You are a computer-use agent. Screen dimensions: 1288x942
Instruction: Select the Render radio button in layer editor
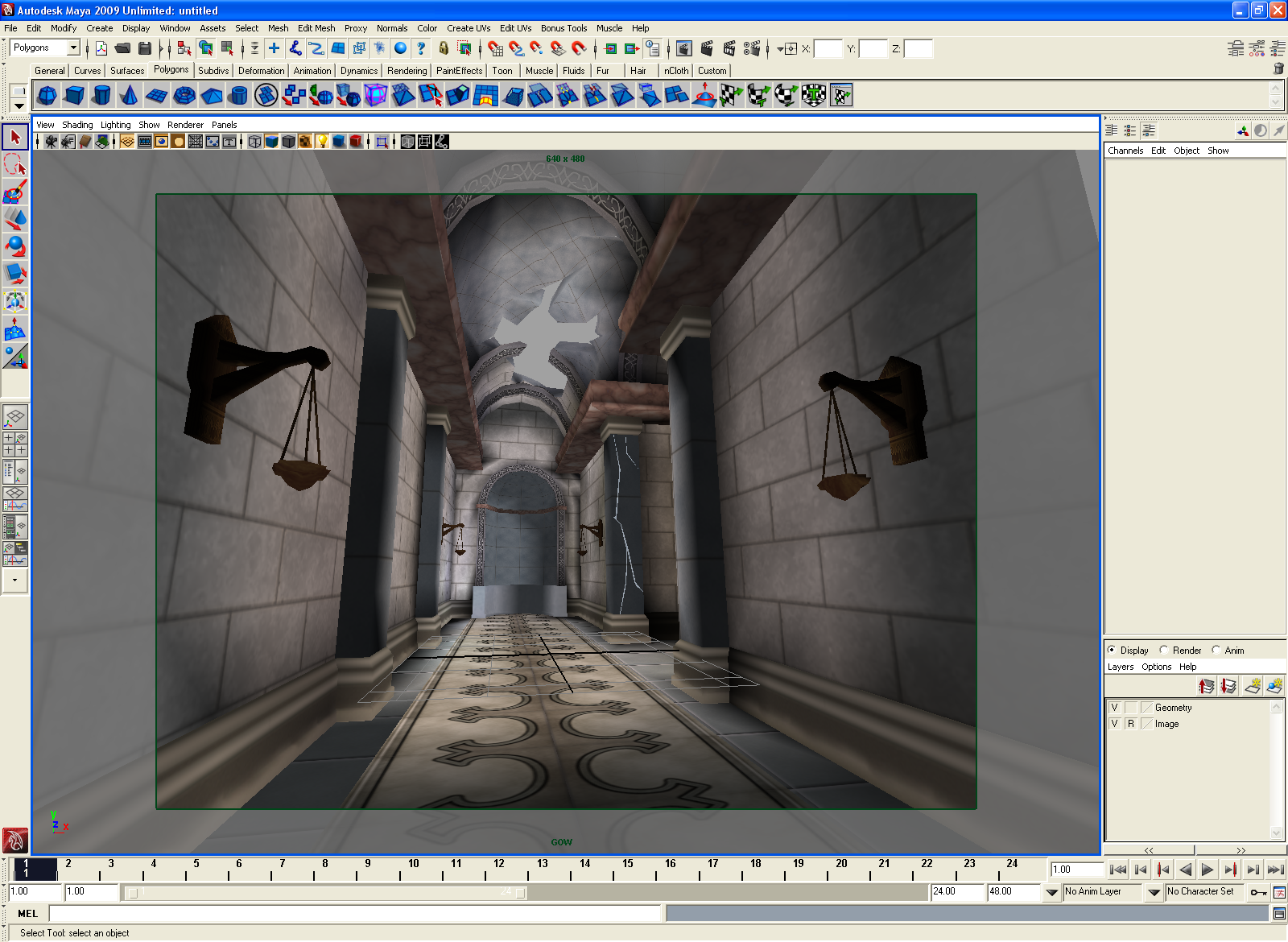(x=1163, y=650)
